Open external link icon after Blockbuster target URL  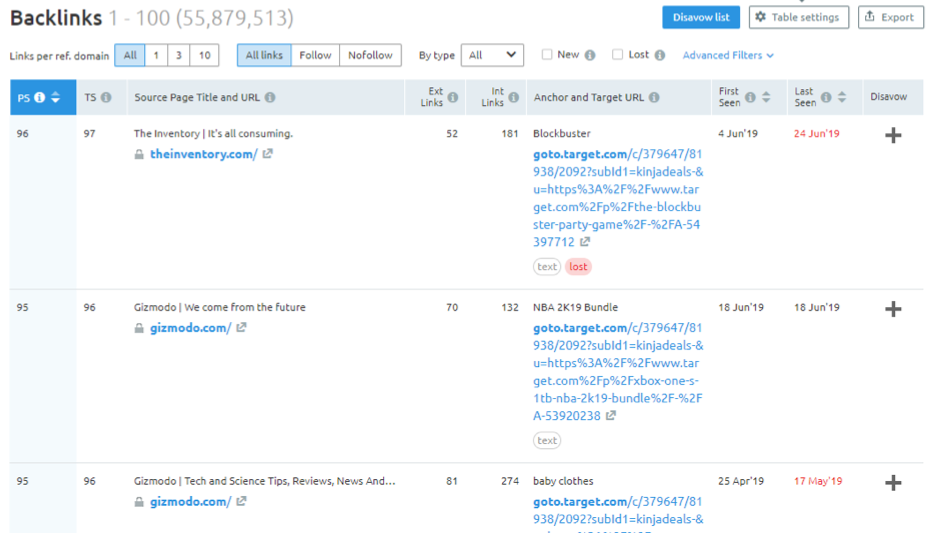585,242
